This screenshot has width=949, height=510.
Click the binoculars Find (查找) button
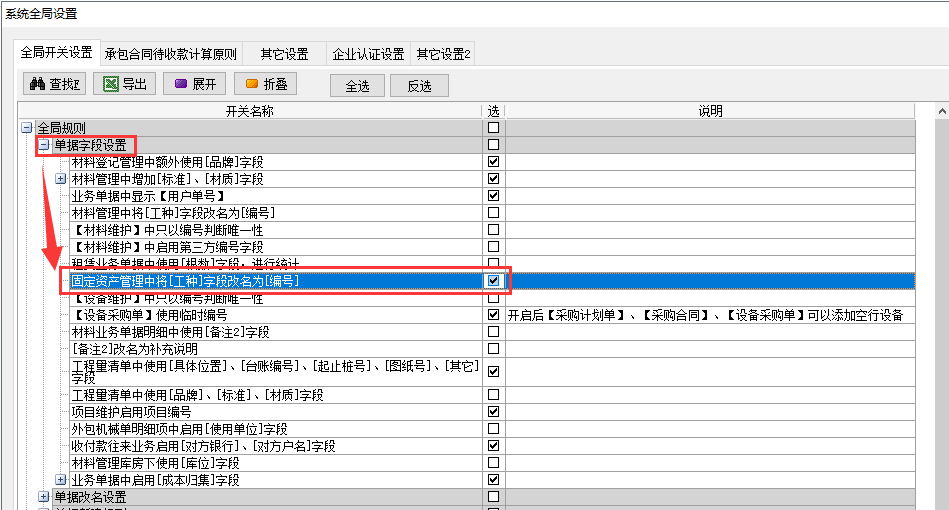[54, 85]
